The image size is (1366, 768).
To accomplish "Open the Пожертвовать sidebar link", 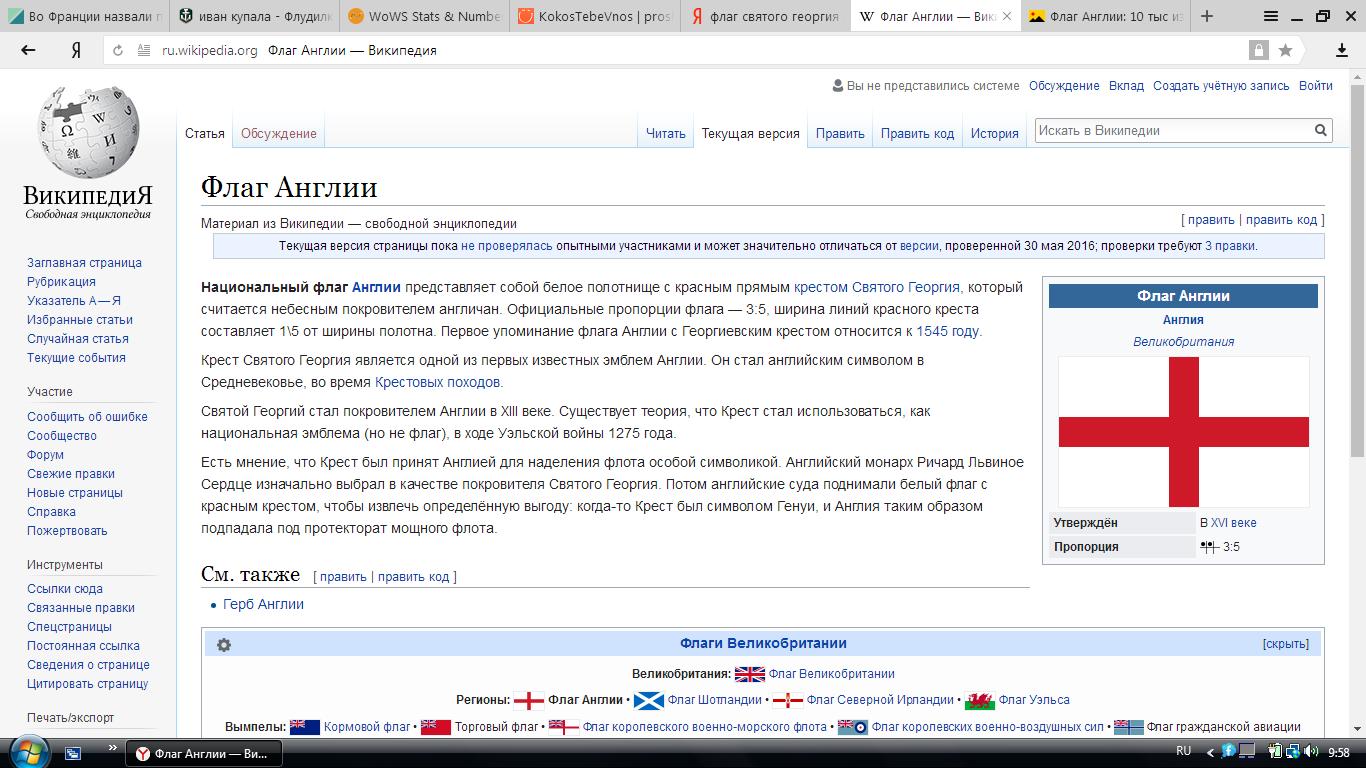I will point(67,531).
